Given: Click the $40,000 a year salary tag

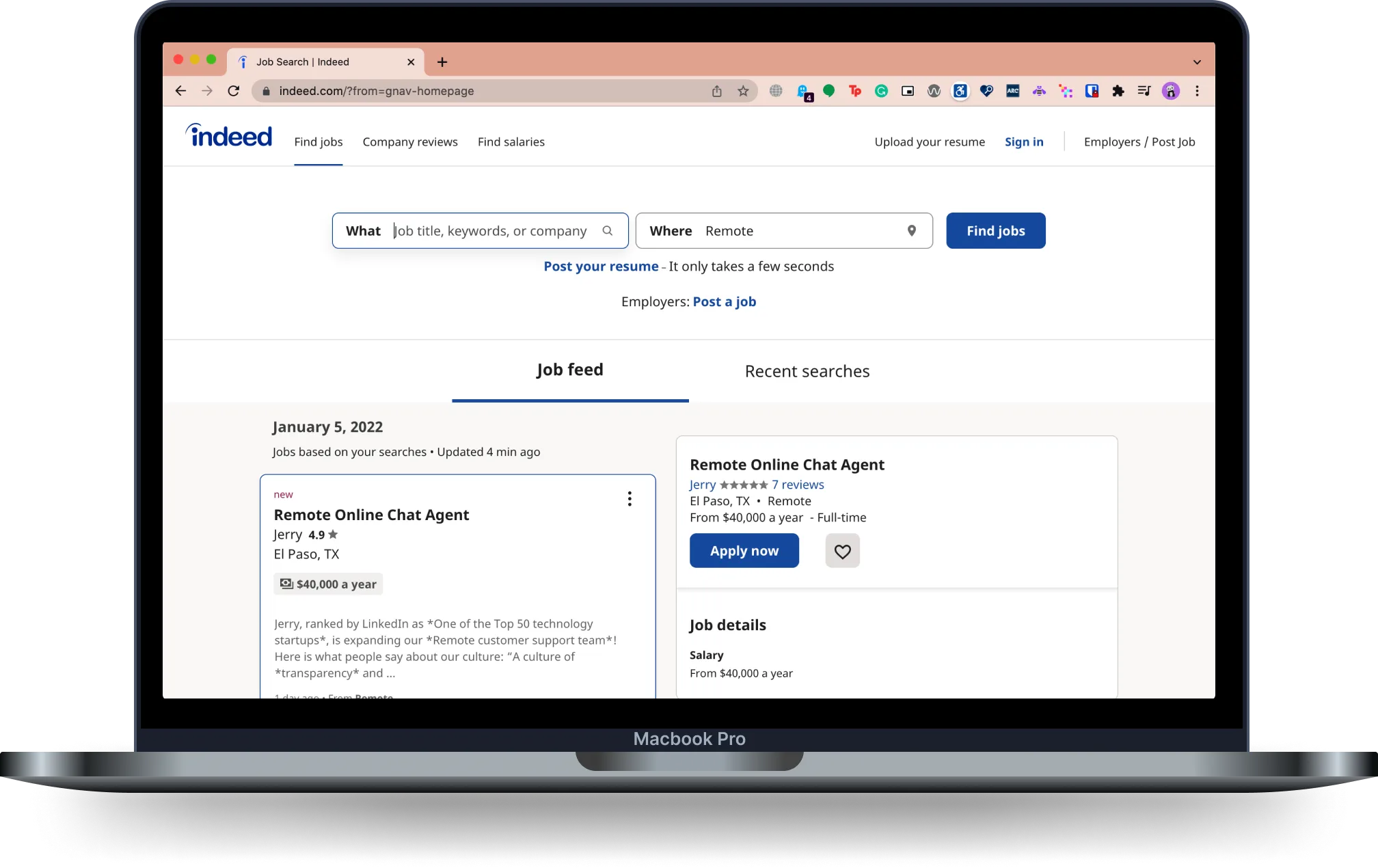Looking at the screenshot, I should [x=328, y=584].
